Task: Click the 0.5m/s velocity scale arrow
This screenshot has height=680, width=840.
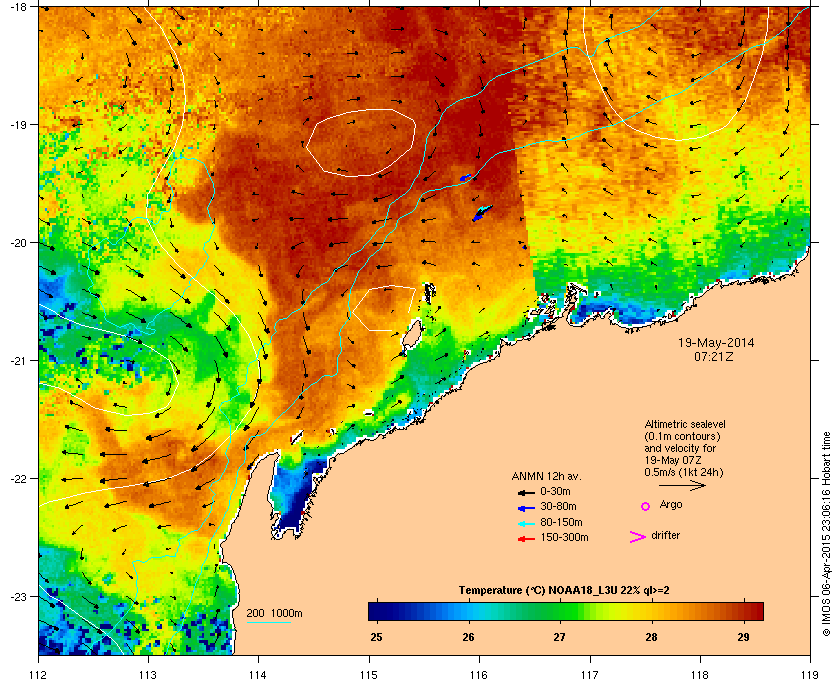Action: click(682, 485)
